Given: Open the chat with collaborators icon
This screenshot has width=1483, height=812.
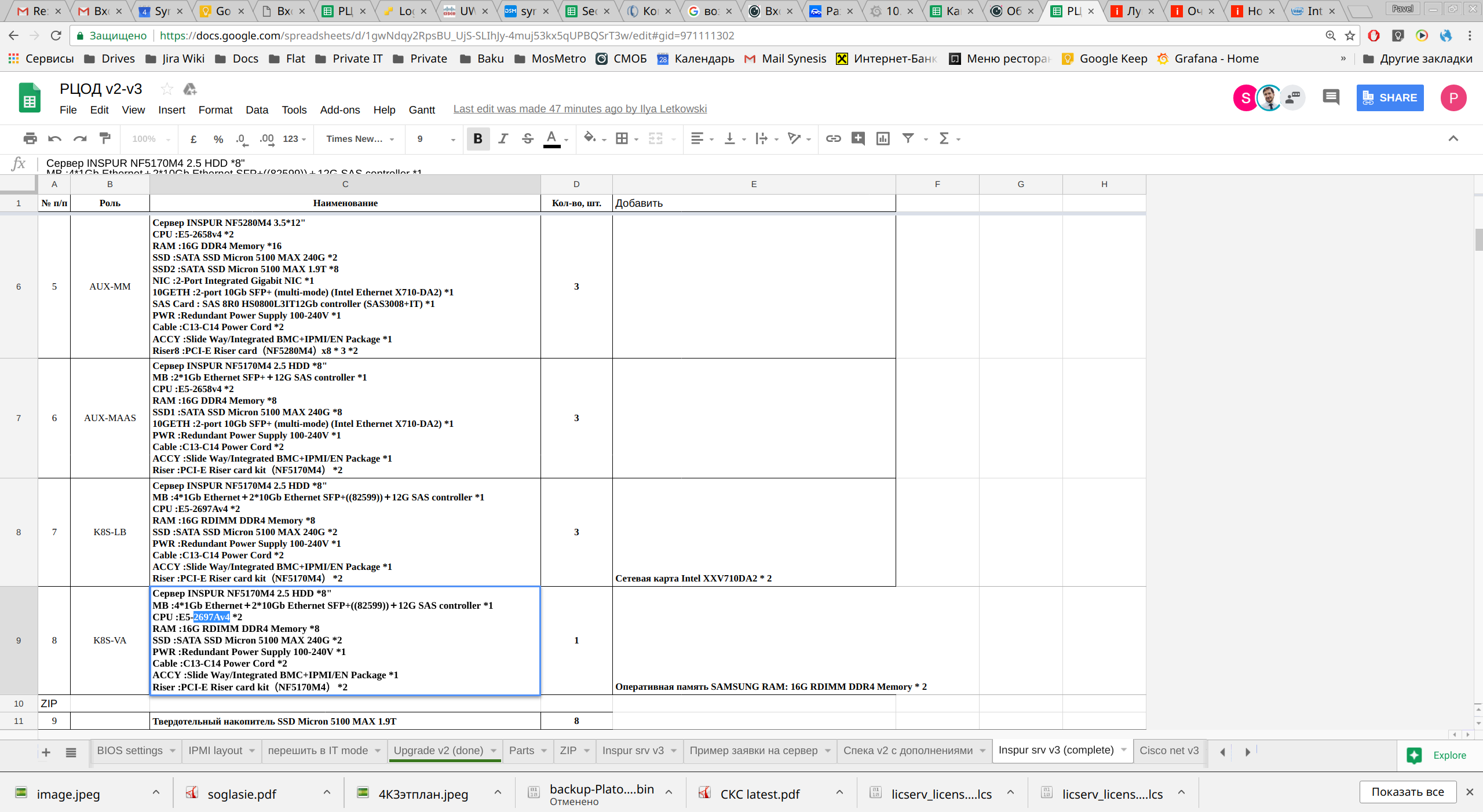Looking at the screenshot, I should click(1293, 97).
